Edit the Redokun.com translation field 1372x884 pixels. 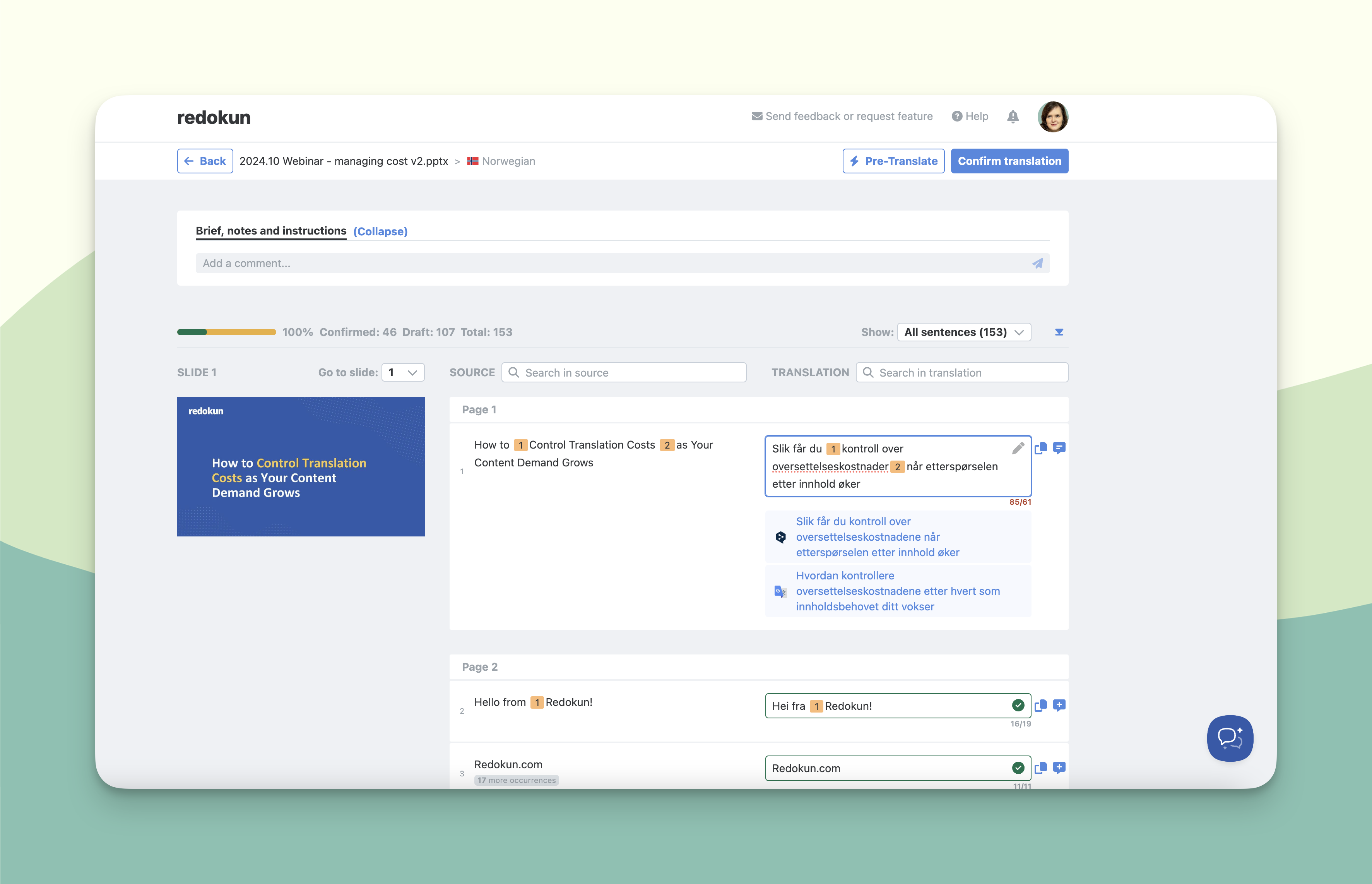click(898, 768)
